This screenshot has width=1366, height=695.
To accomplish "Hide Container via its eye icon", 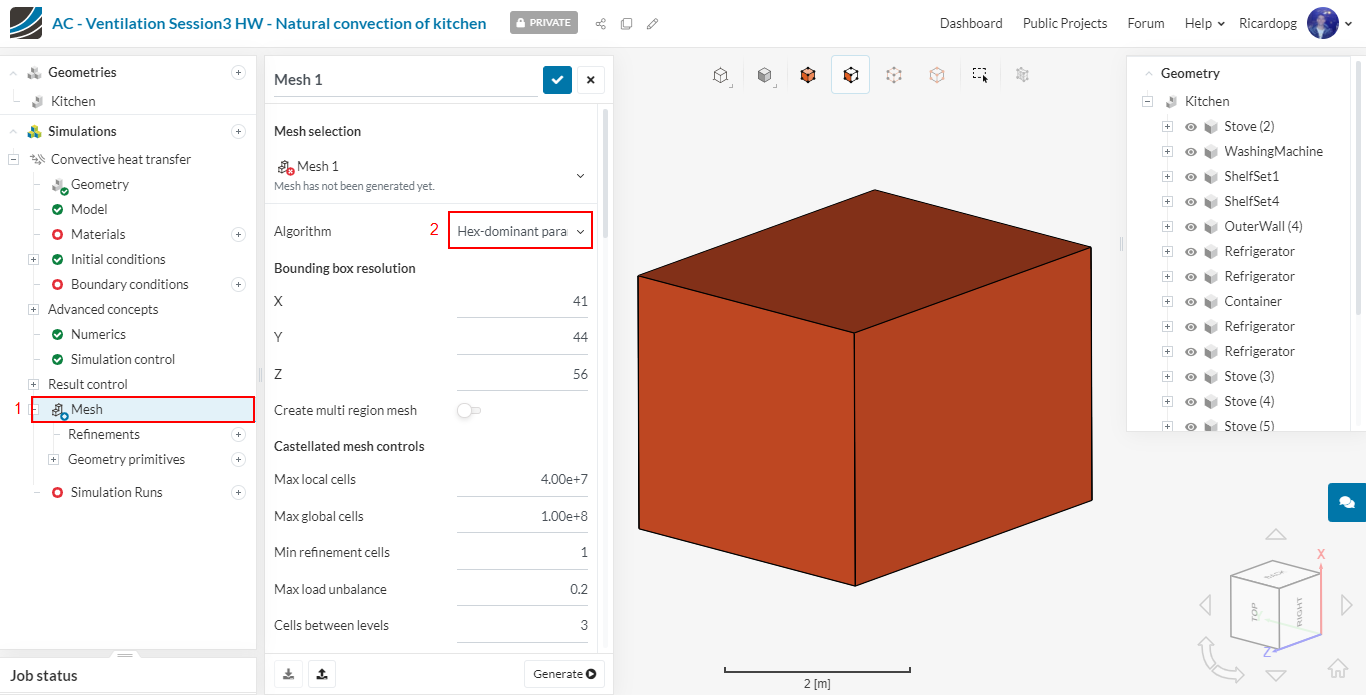I will 1191,301.
